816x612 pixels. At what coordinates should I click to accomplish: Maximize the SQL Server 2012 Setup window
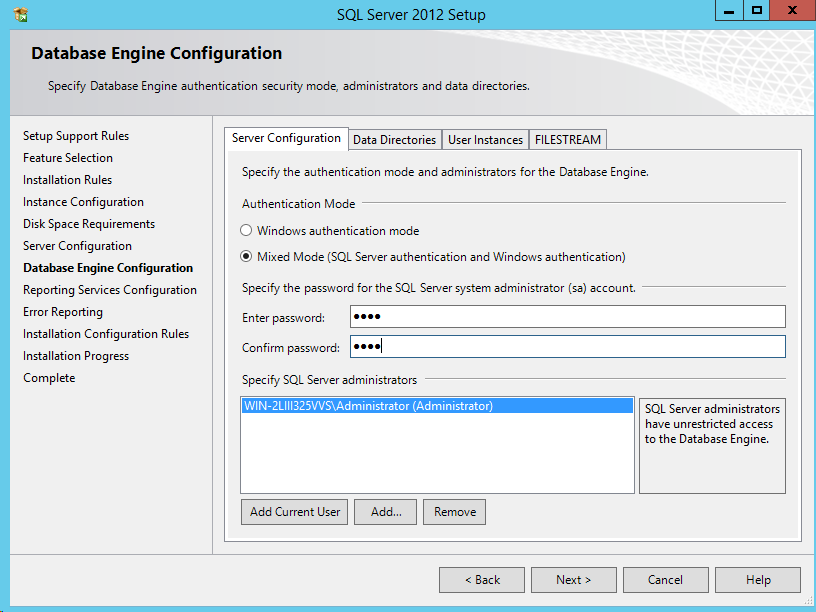[757, 11]
